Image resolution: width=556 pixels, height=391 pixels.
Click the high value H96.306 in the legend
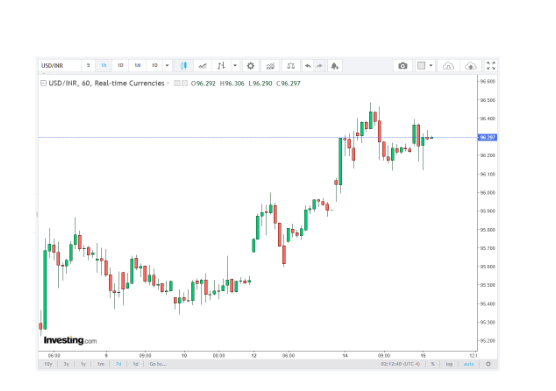click(232, 84)
